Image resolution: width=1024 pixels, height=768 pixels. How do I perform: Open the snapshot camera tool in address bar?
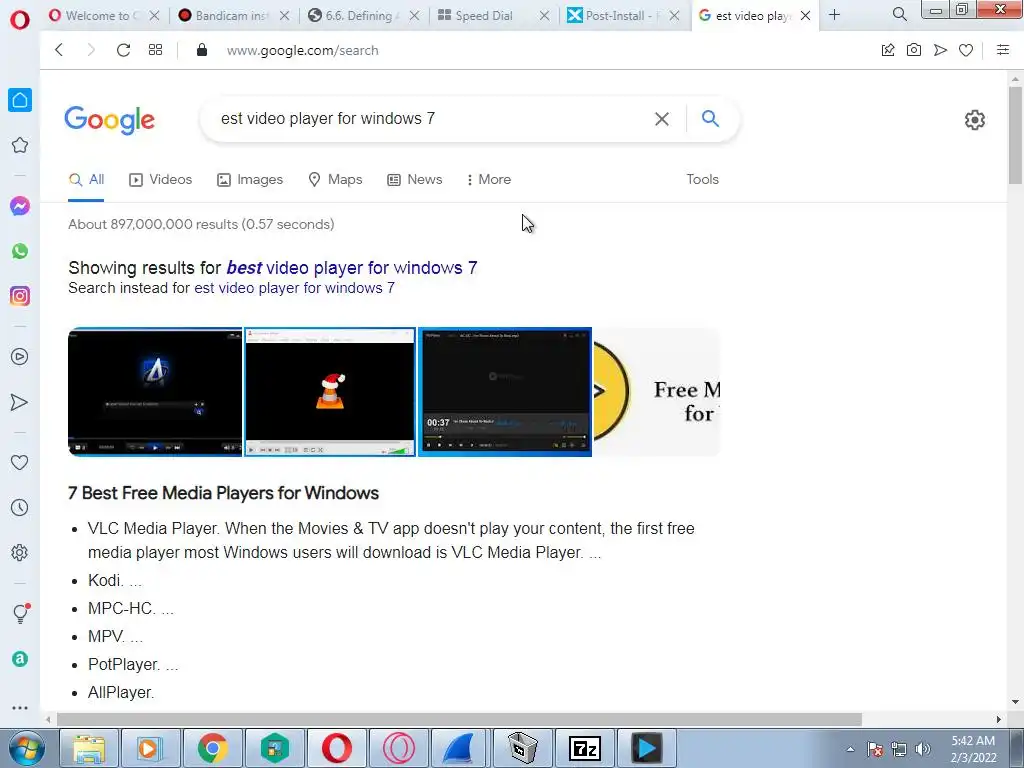[x=914, y=50]
